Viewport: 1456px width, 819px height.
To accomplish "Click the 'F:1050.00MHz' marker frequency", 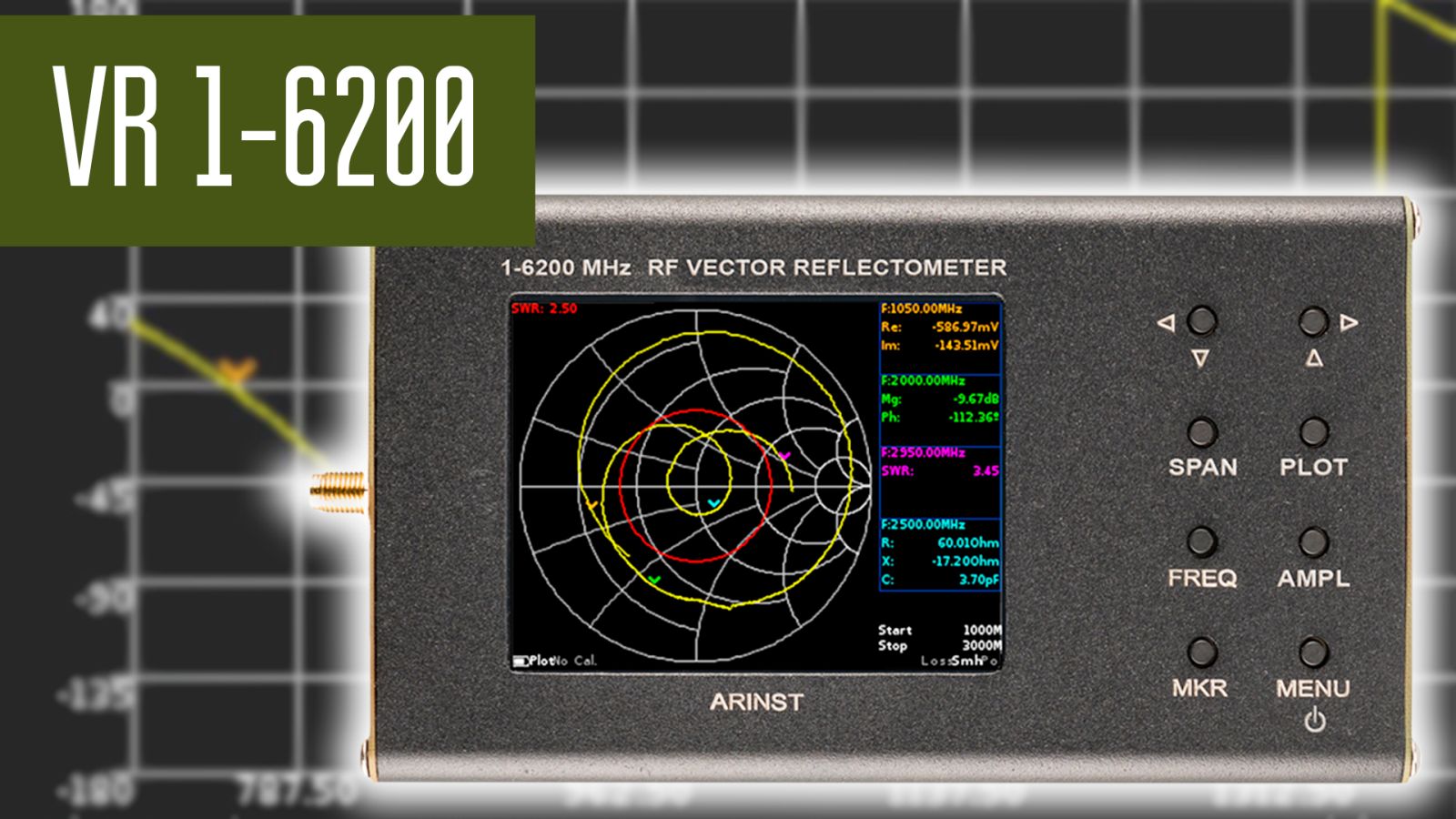I will [x=921, y=308].
